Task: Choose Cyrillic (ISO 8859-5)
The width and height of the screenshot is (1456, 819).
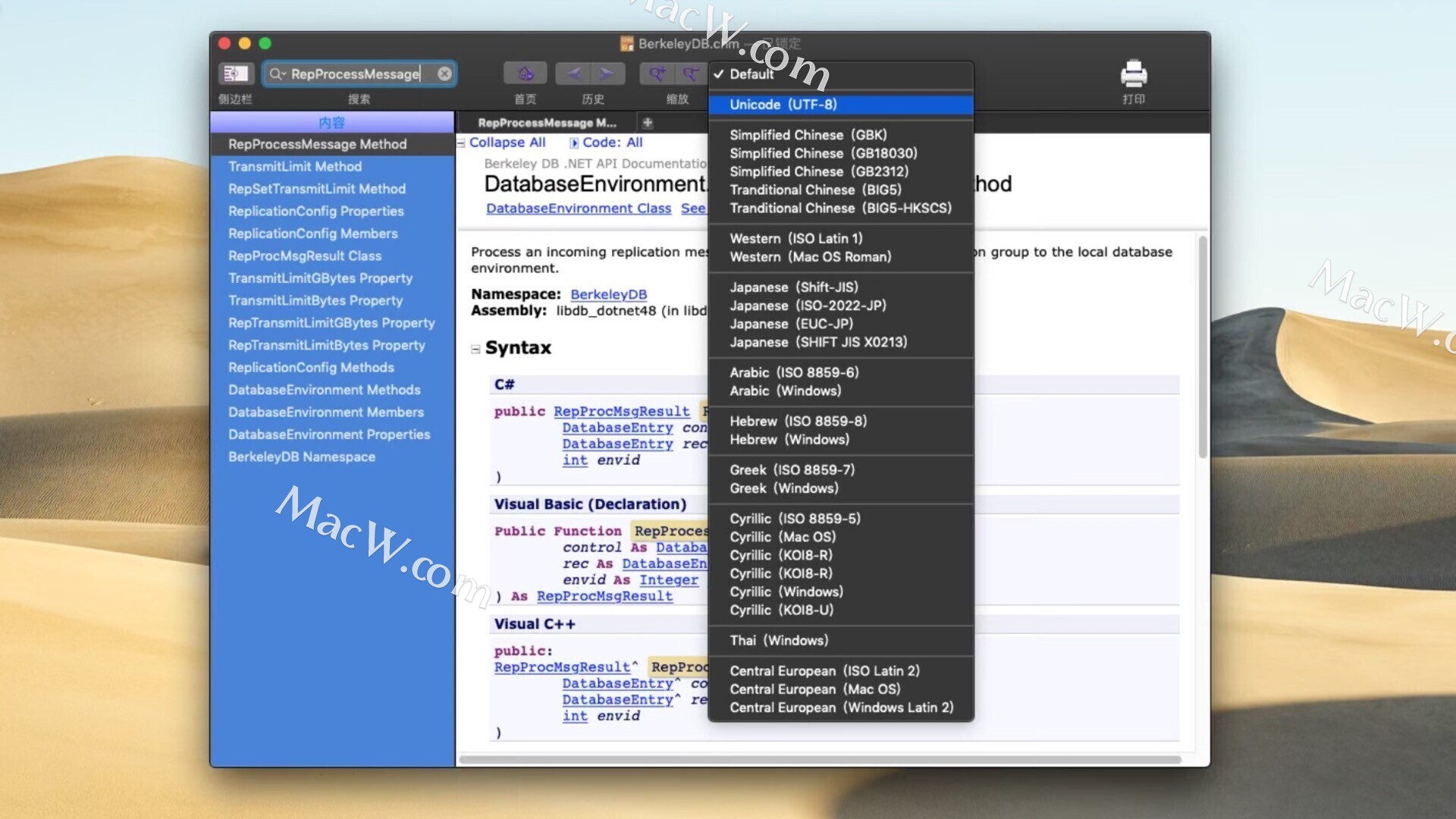Action: (x=841, y=518)
